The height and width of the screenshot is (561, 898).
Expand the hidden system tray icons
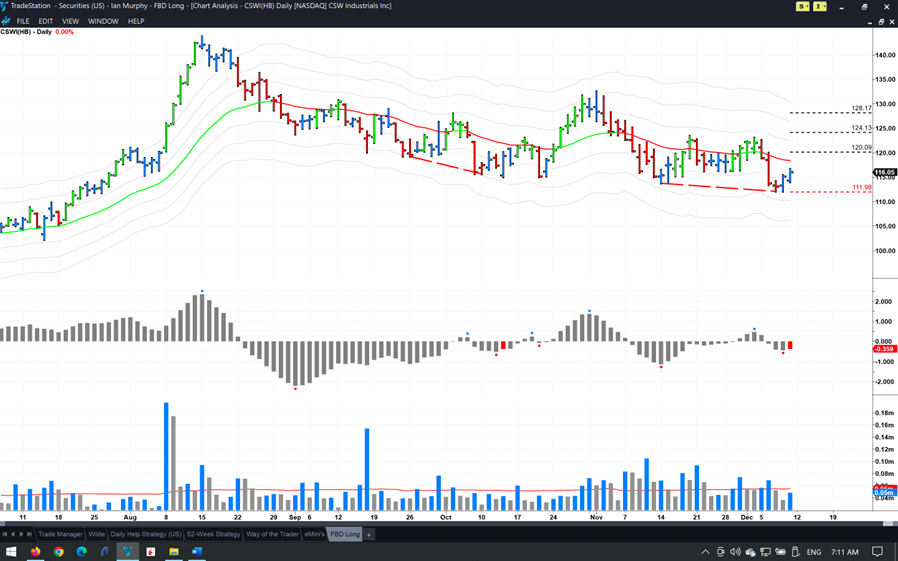coord(705,552)
